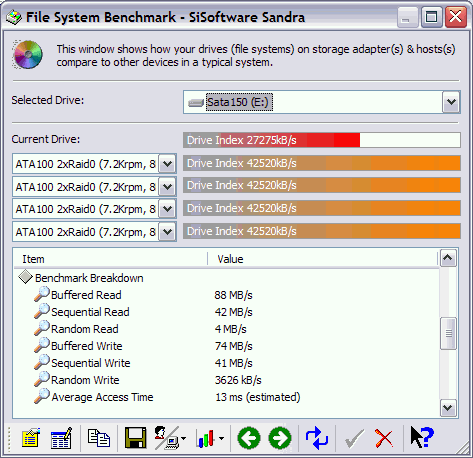The image size is (473, 458).
Task: Select the Benchmark Breakdown row
Action: click(x=89, y=278)
